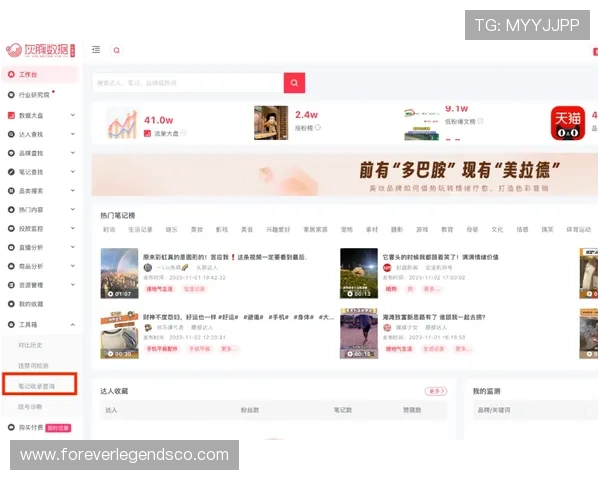Image resolution: width=600 pixels, height=480 pixels.
Task: Select the 摄影 category tab
Action: click(397, 229)
